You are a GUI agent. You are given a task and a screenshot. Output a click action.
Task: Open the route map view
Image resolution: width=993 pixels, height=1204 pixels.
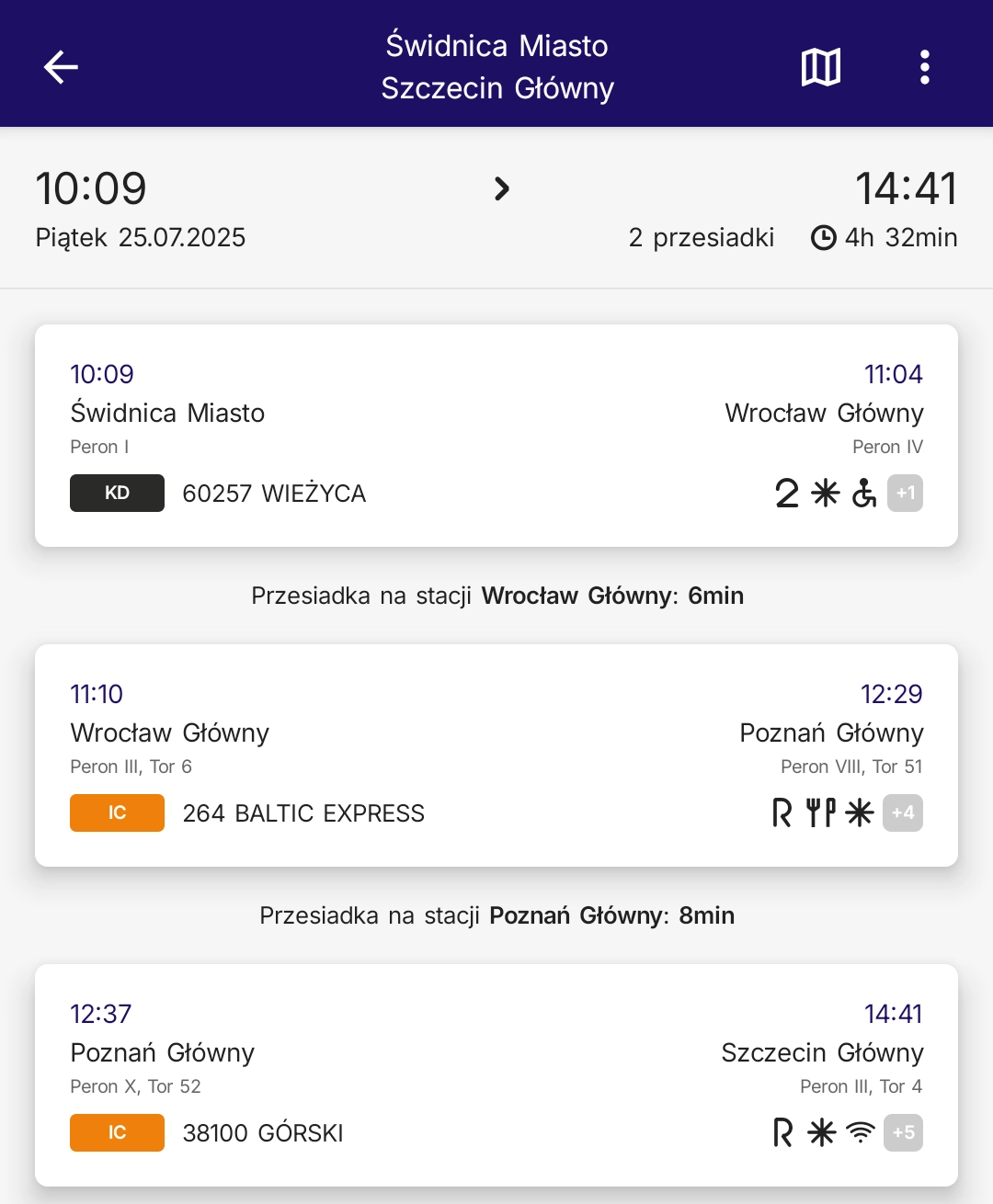tap(821, 67)
